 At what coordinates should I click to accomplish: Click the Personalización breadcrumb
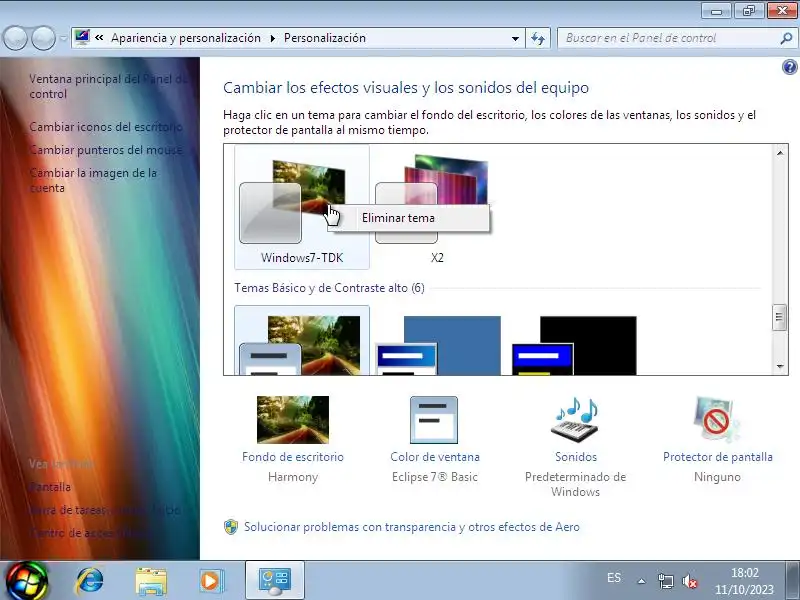coord(324,38)
